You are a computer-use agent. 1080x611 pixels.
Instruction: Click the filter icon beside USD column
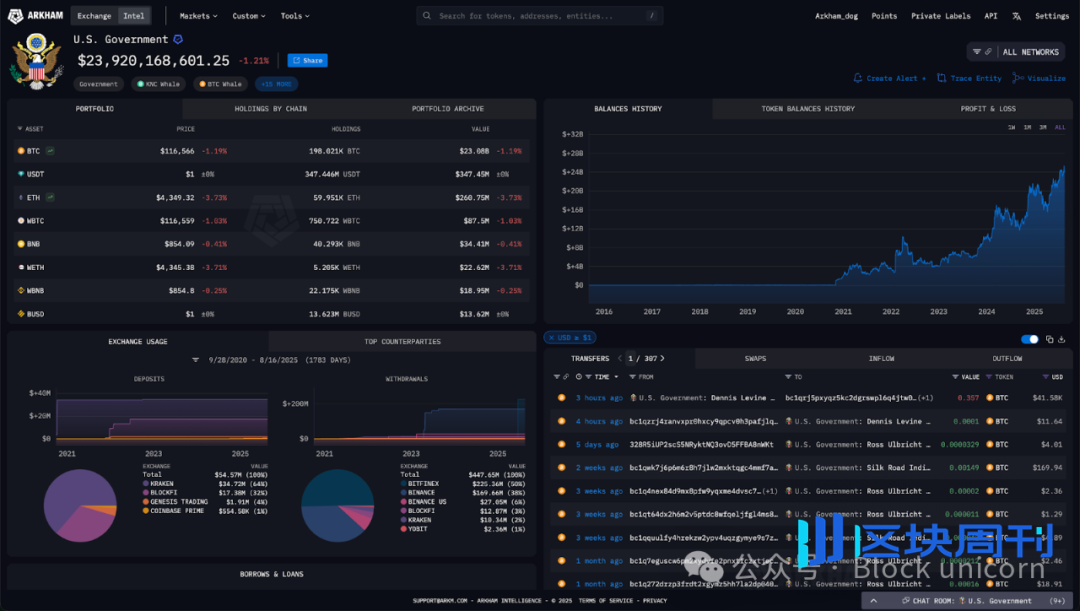point(1046,377)
